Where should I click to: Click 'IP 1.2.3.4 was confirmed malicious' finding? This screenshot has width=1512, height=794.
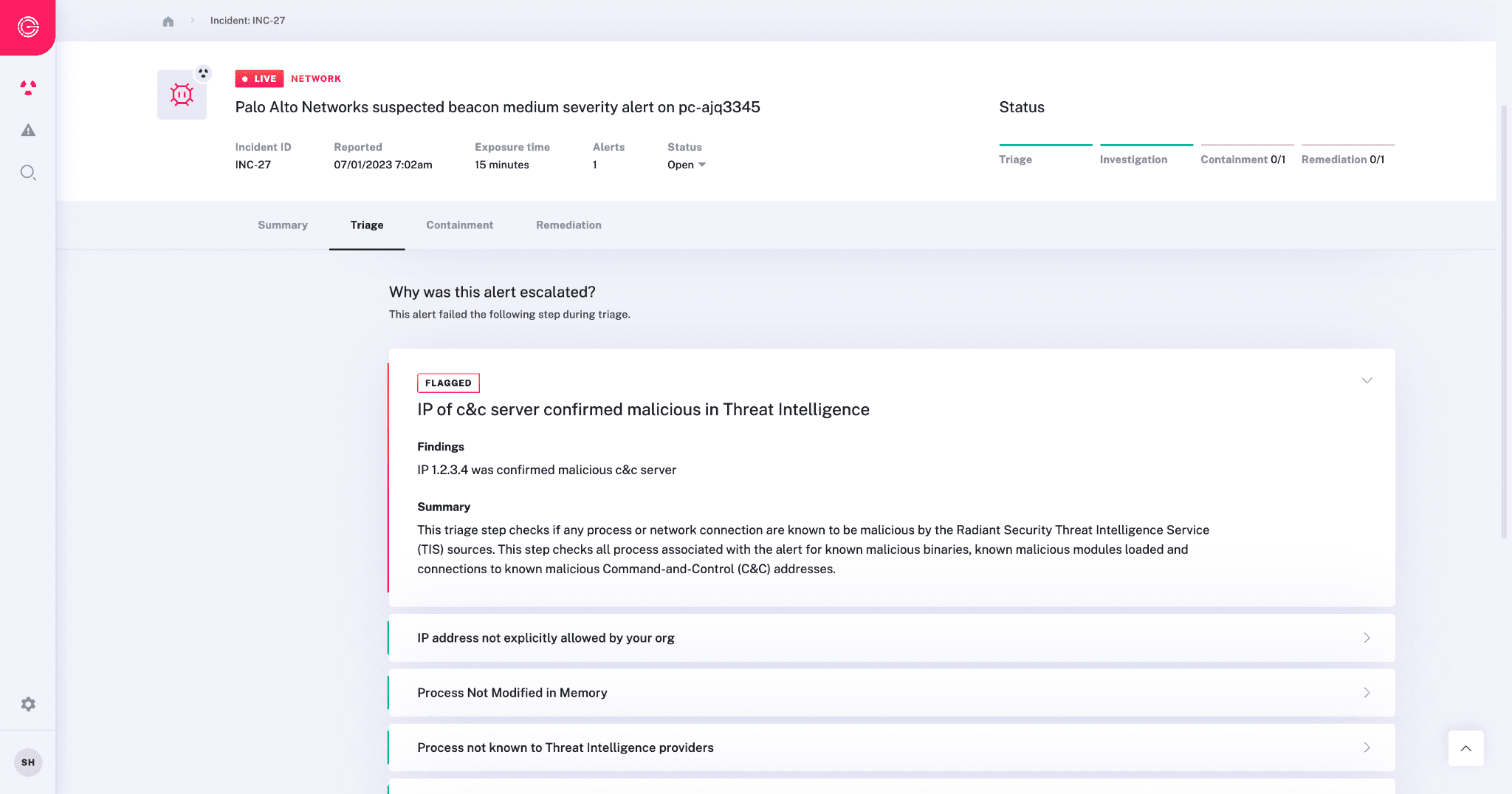pos(546,470)
